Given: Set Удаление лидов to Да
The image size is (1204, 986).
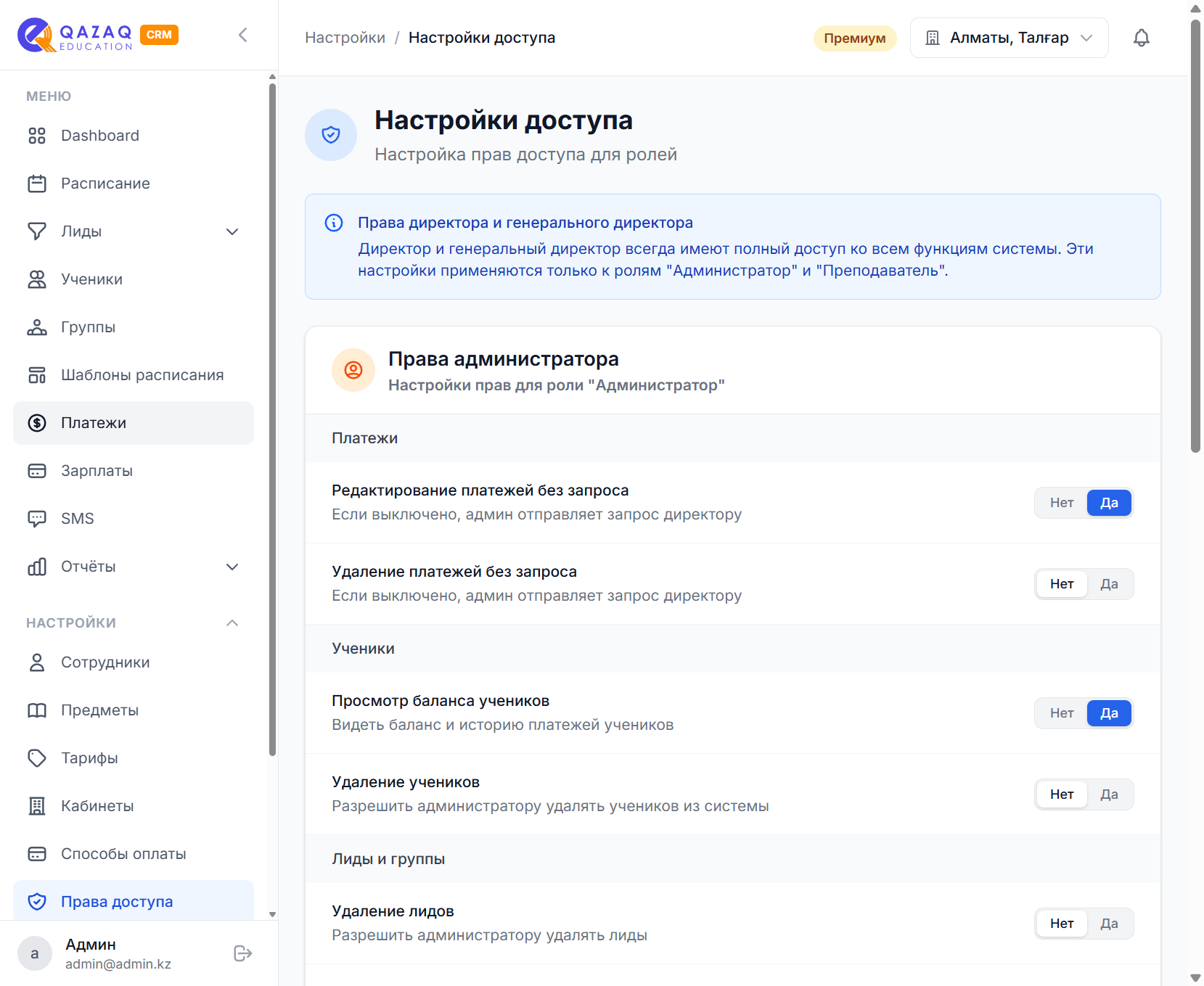Looking at the screenshot, I should tap(1109, 924).
